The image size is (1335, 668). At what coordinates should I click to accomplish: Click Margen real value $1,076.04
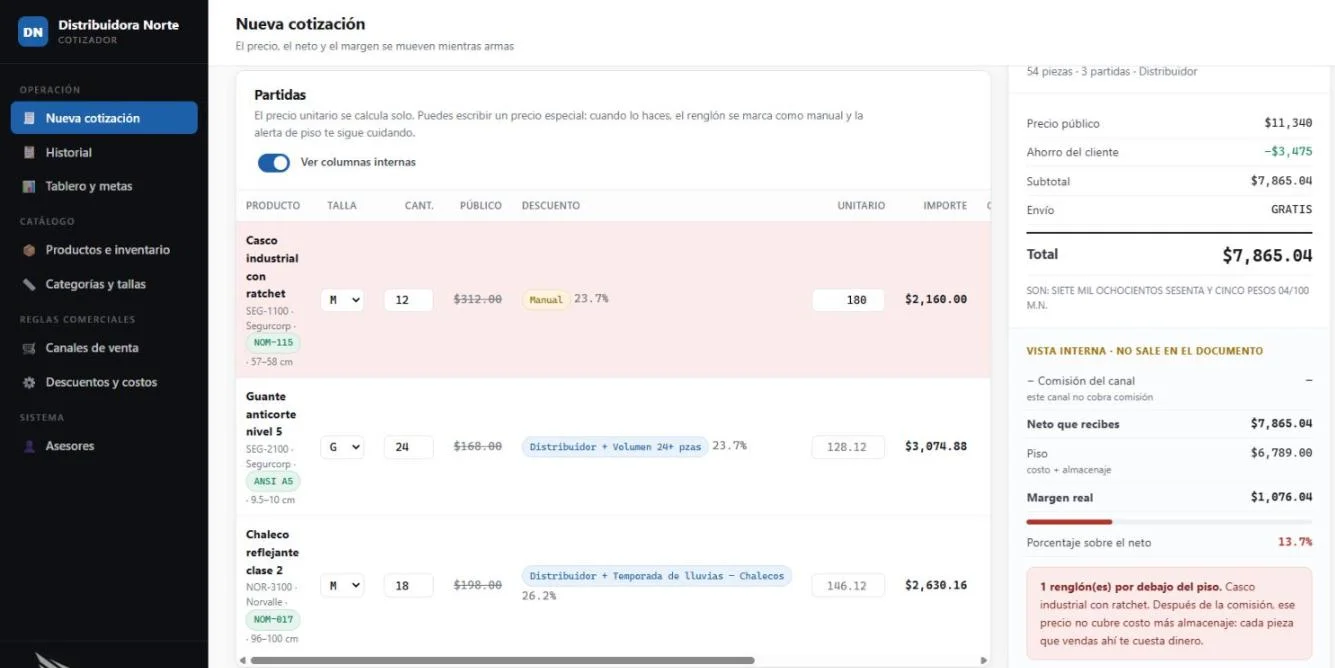click(x=1281, y=498)
